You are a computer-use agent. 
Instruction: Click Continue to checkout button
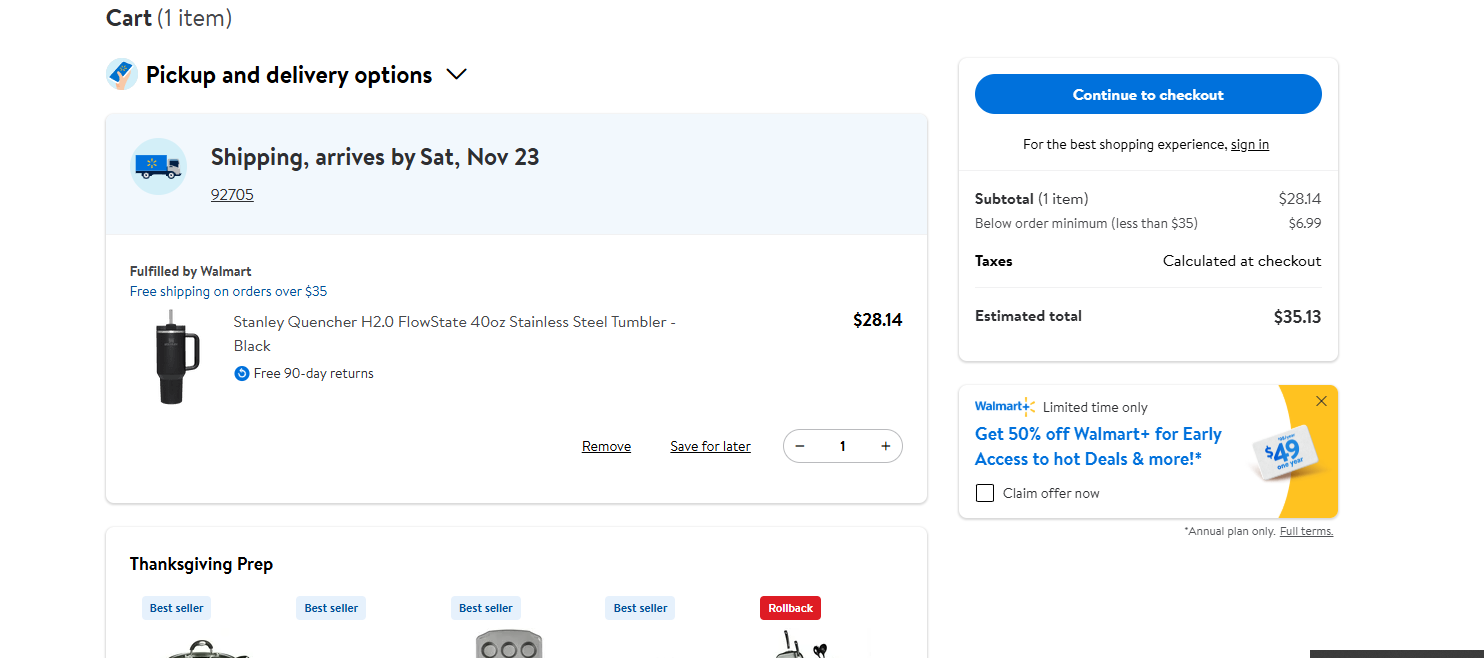click(x=1148, y=94)
